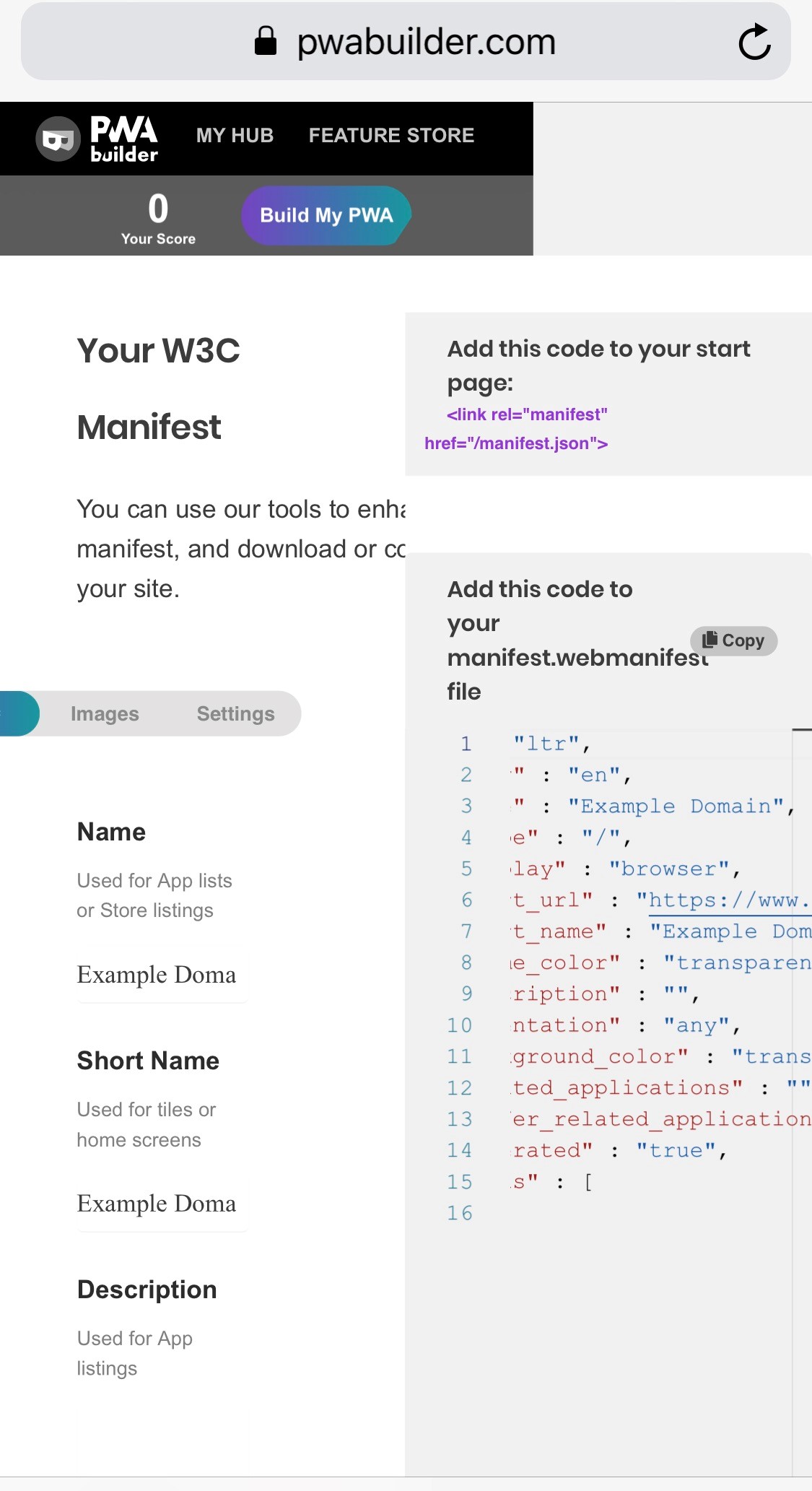
Task: Click the Description field label
Action: 147,1290
